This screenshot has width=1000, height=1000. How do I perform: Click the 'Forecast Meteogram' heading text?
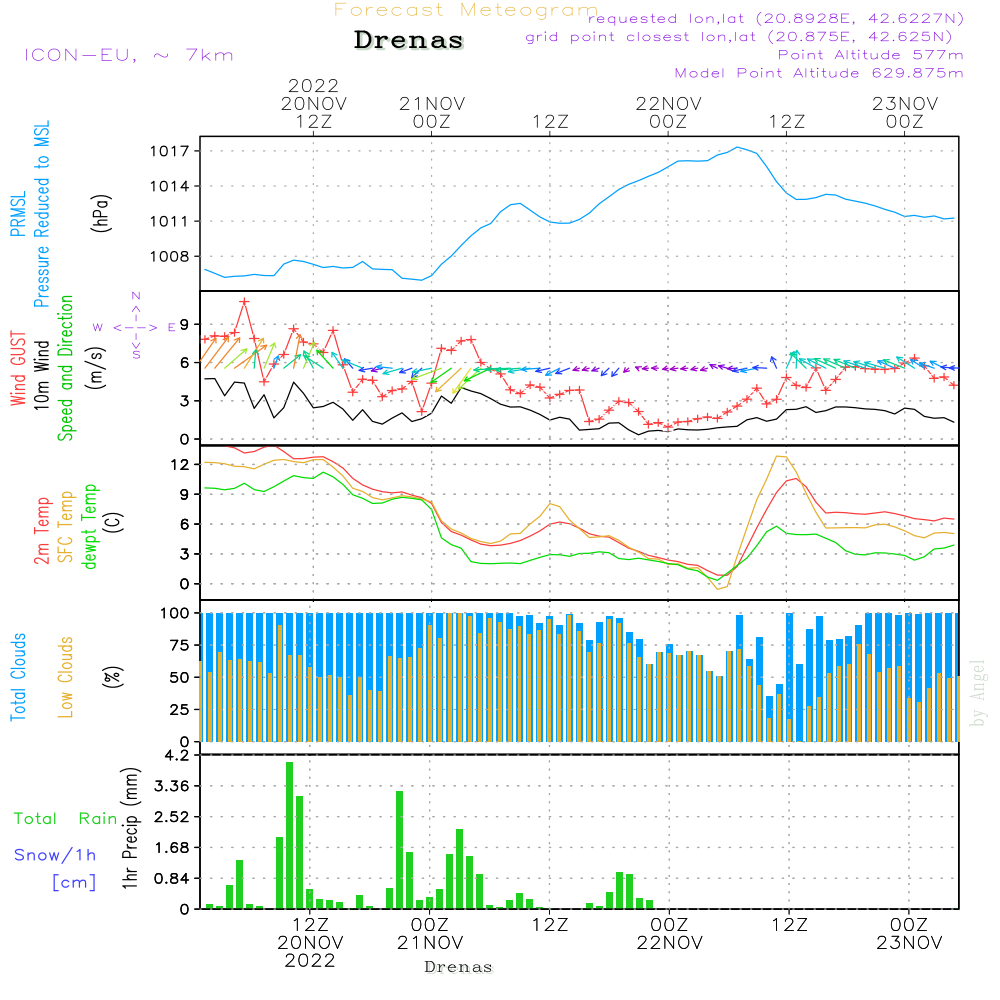coord(466,10)
